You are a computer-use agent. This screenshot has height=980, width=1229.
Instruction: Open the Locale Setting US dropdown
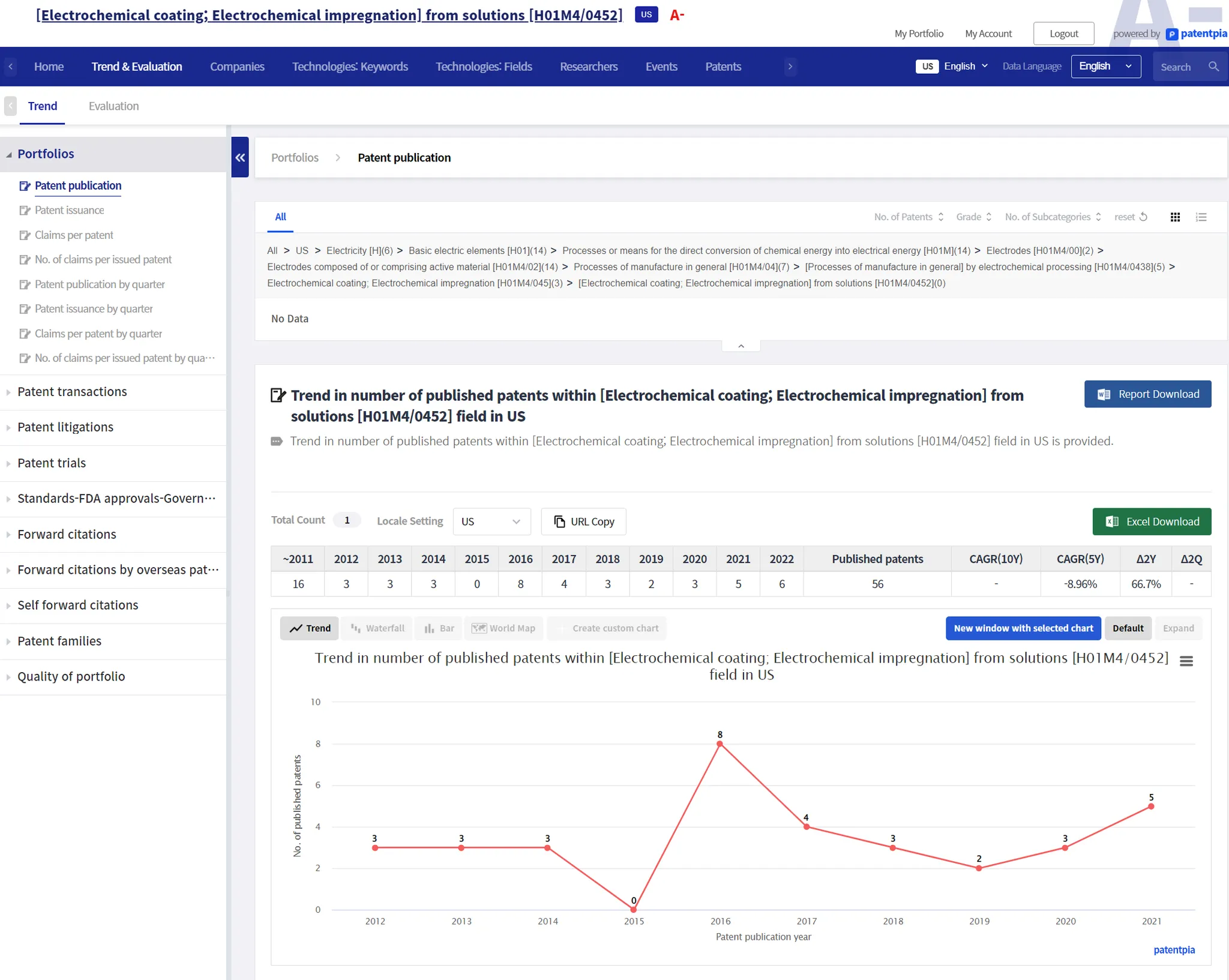tap(491, 522)
